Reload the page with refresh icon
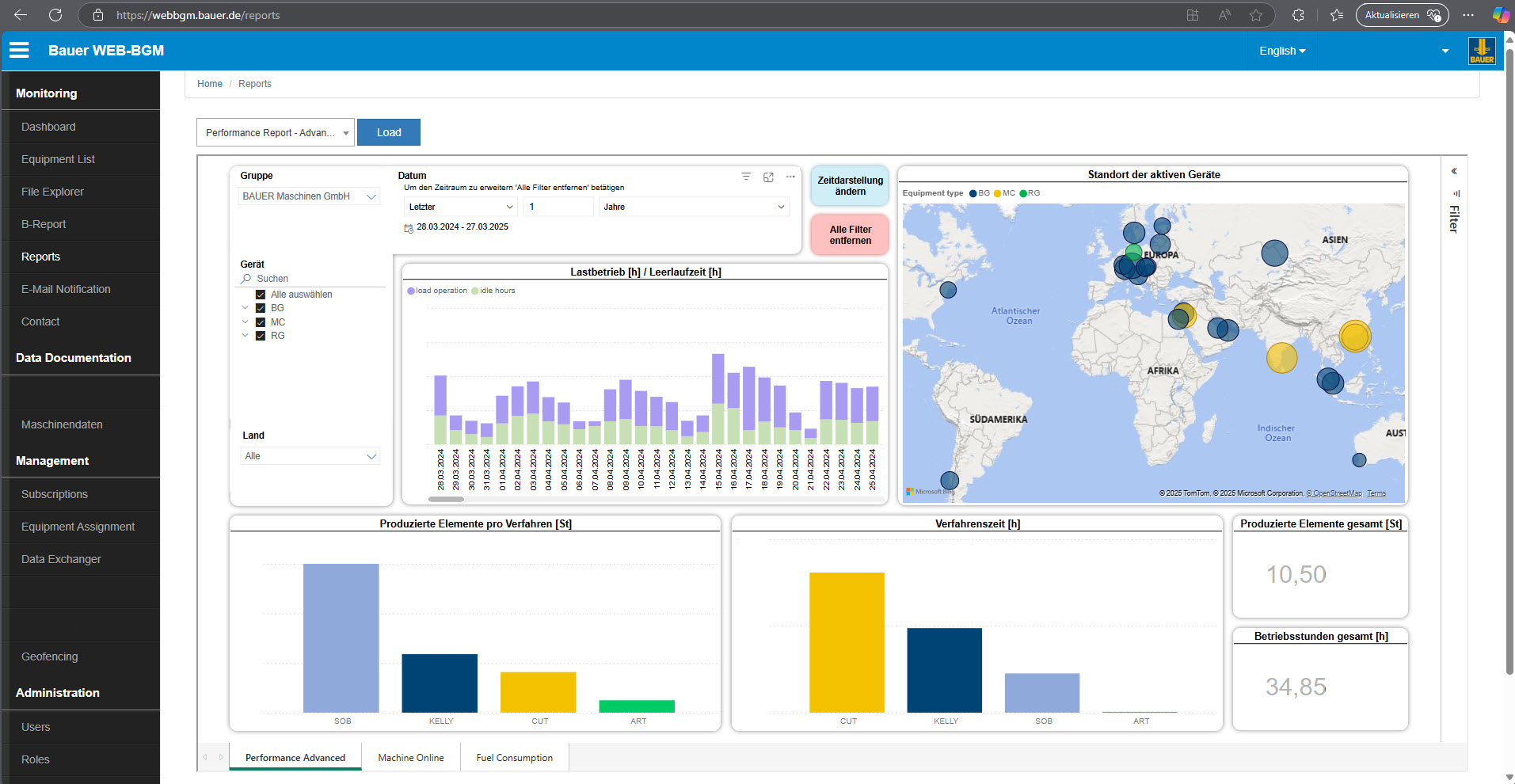 pyautogui.click(x=55, y=15)
